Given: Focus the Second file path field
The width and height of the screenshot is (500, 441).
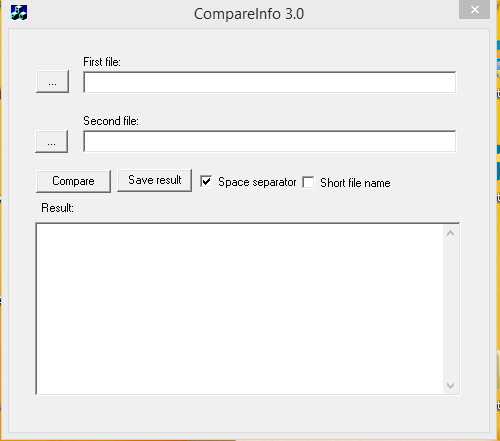Looking at the screenshot, I should [269, 141].
